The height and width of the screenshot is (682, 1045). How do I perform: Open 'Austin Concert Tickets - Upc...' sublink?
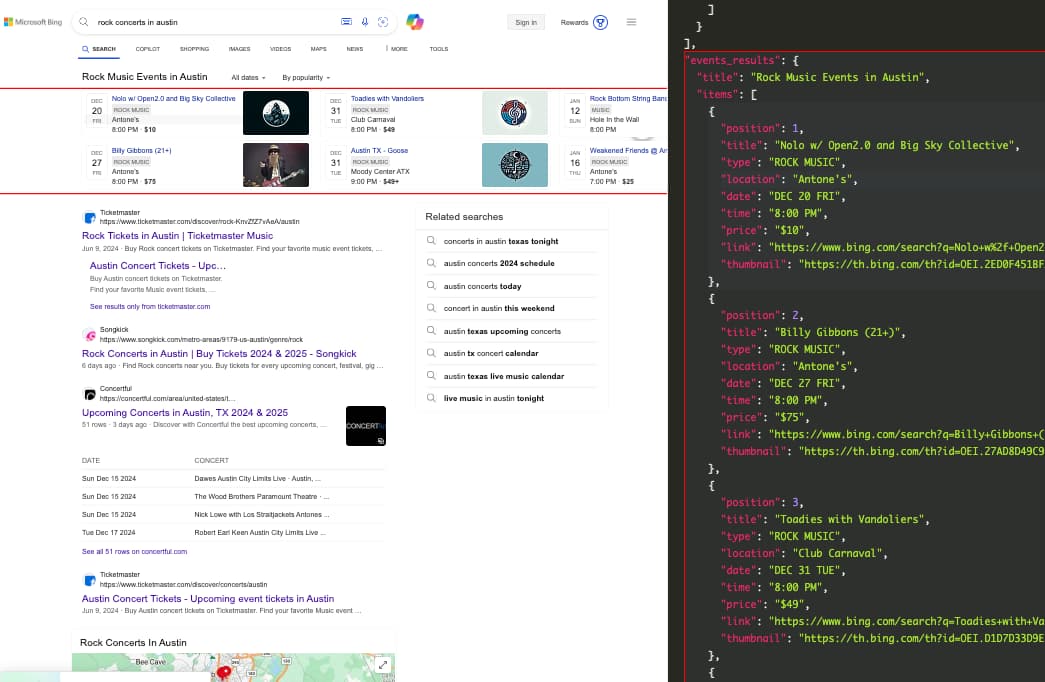click(x=158, y=265)
